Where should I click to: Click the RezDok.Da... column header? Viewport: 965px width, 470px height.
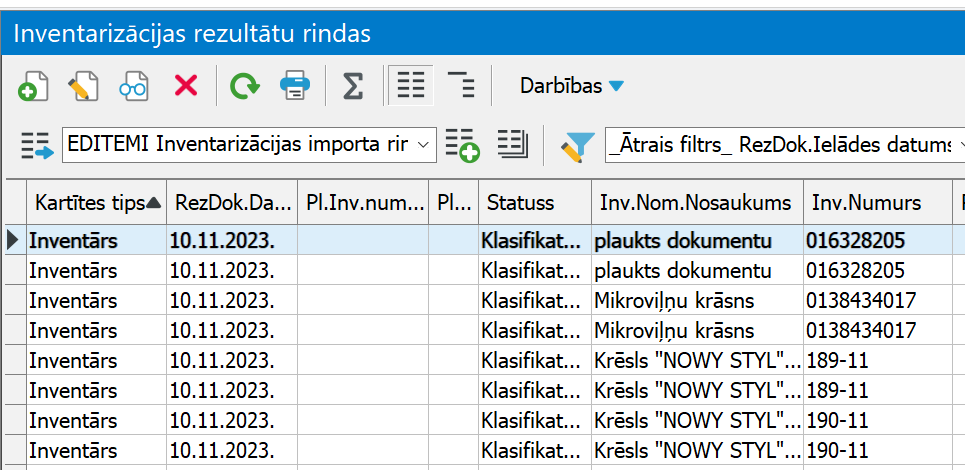pyautogui.click(x=232, y=202)
